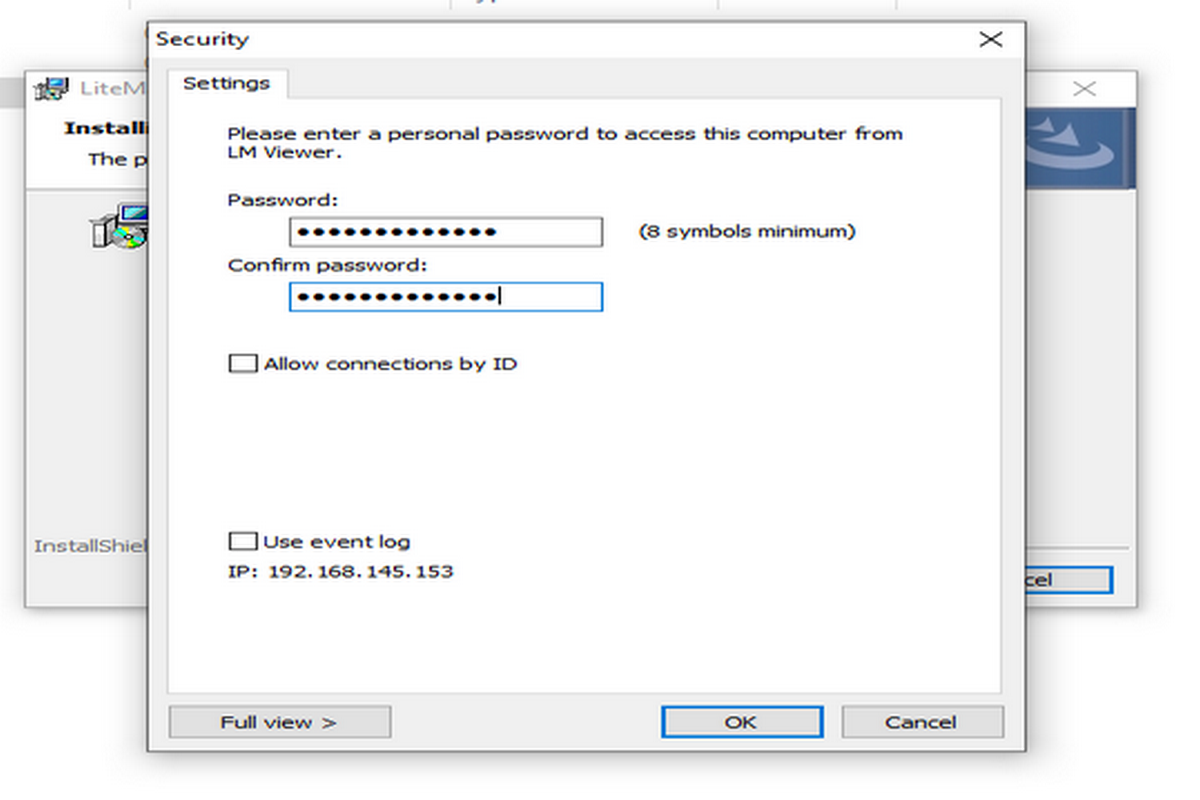Screen dimensions: 1200x800
Task: Toggle the Use event log checkbox
Action: [243, 542]
